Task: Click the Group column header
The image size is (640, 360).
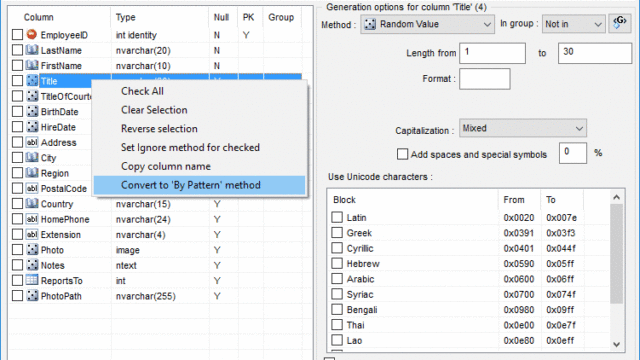Action: tap(281, 17)
